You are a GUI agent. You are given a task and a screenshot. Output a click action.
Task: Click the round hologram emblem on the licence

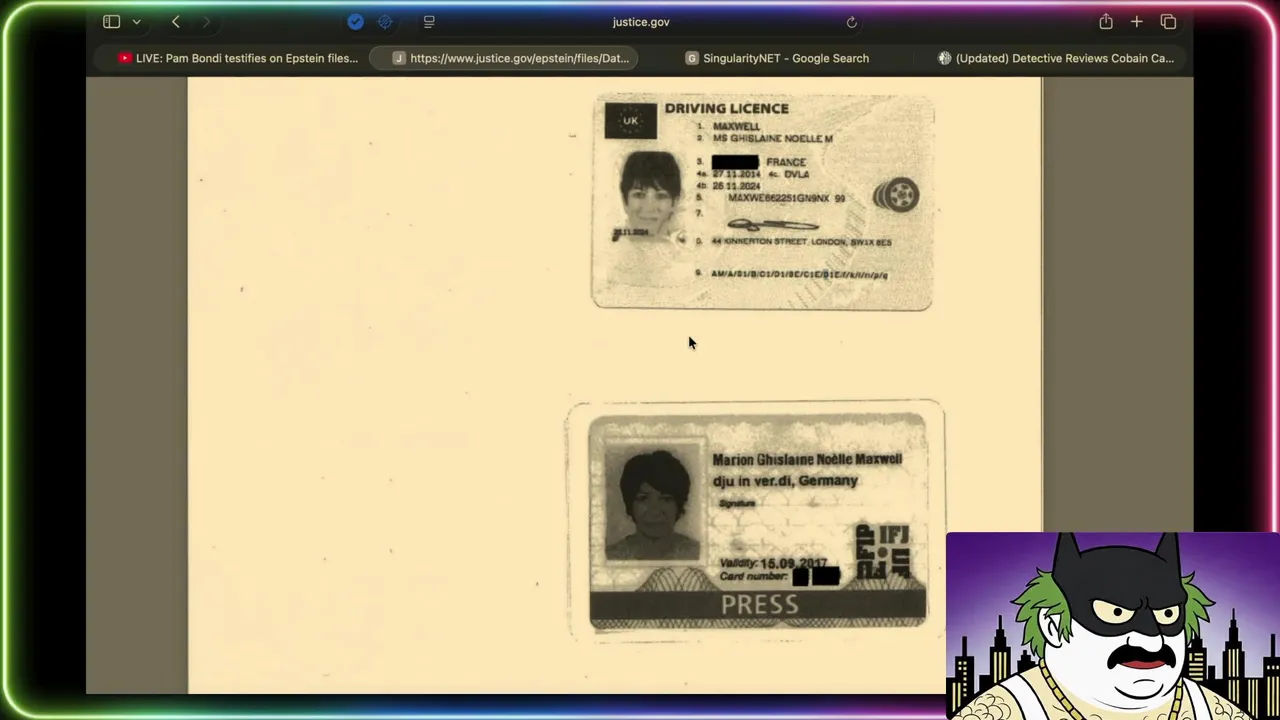897,194
